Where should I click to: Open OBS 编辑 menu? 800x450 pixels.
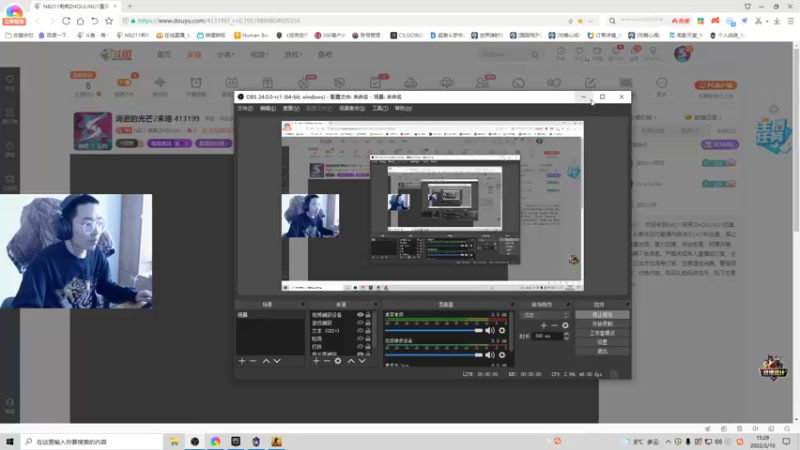pyautogui.click(x=268, y=108)
